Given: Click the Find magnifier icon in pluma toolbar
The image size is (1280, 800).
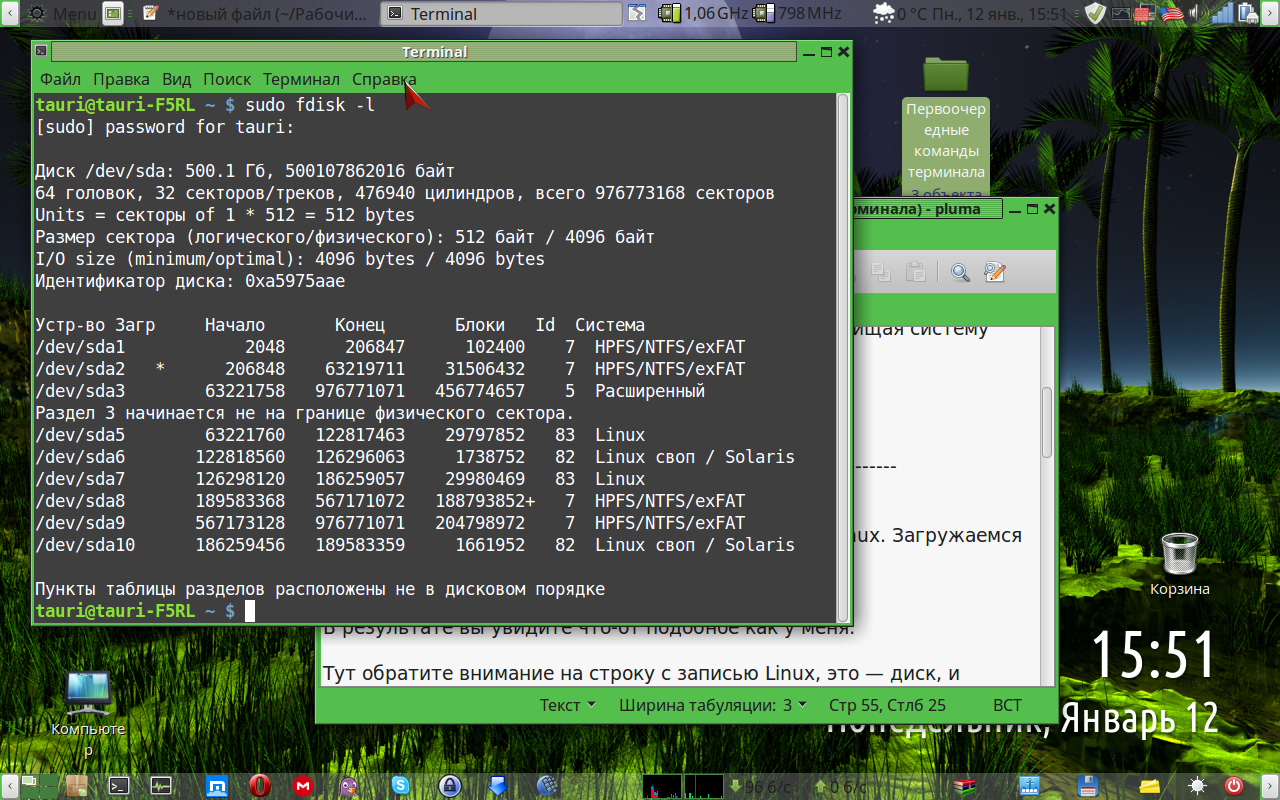Looking at the screenshot, I should pos(960,273).
